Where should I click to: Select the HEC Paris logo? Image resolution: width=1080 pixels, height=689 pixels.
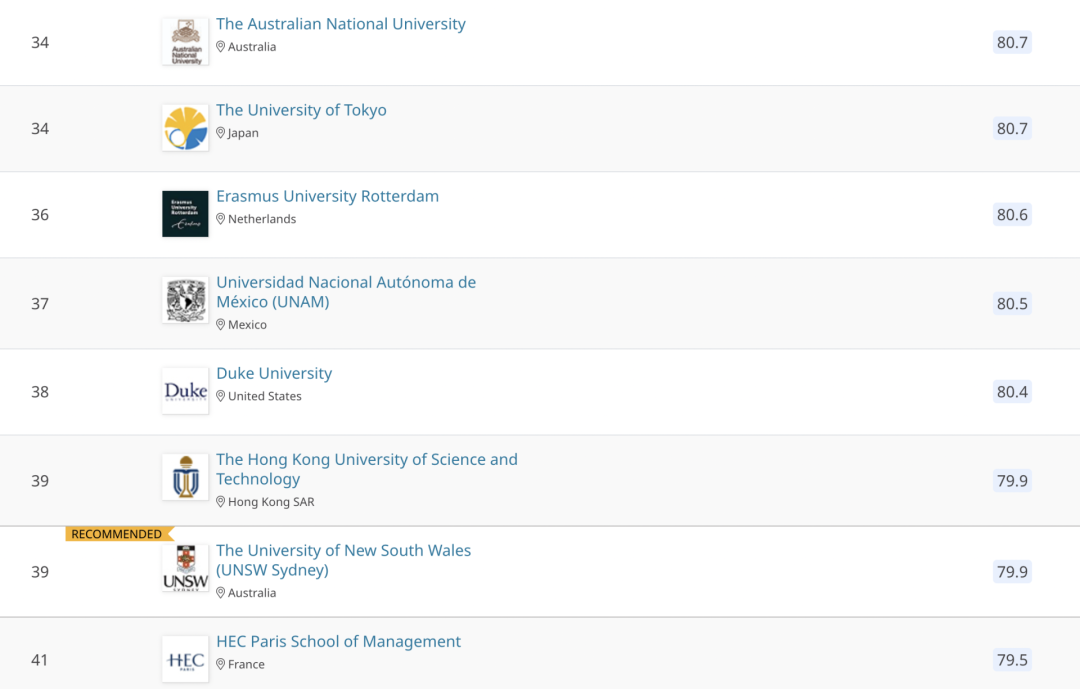pos(185,659)
